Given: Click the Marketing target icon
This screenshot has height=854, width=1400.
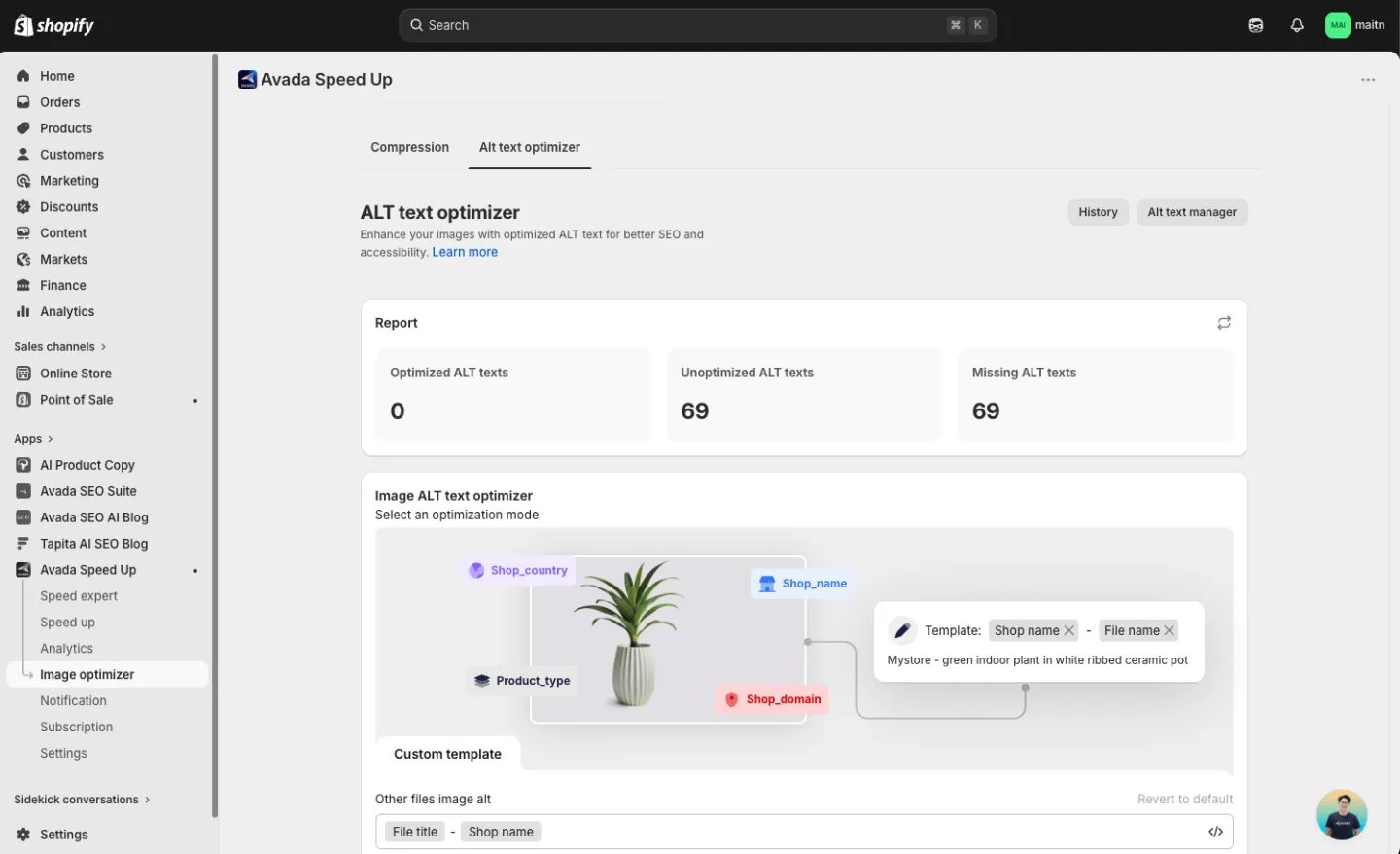Looking at the screenshot, I should (x=23, y=181).
